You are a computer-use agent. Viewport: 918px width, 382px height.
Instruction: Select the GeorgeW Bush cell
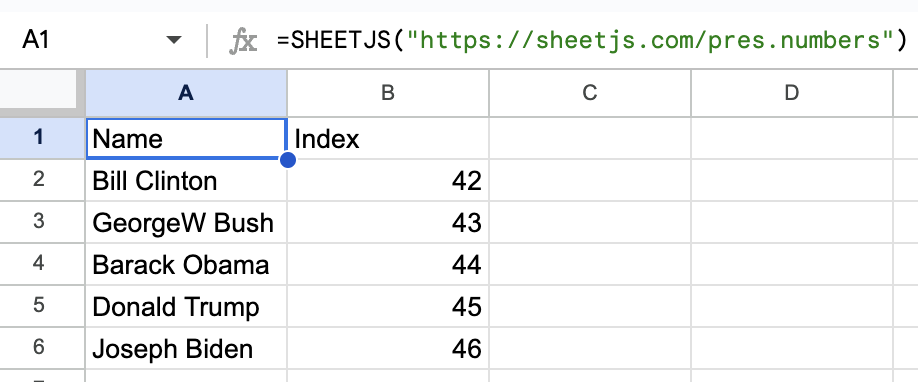186,223
